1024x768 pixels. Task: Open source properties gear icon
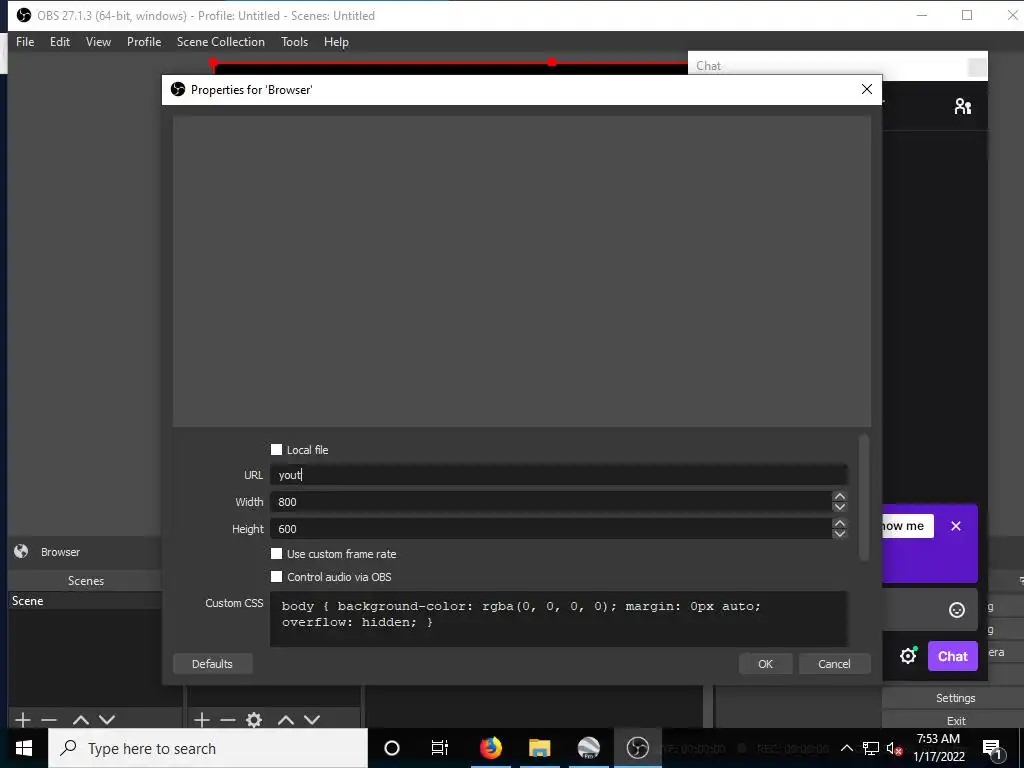254,720
